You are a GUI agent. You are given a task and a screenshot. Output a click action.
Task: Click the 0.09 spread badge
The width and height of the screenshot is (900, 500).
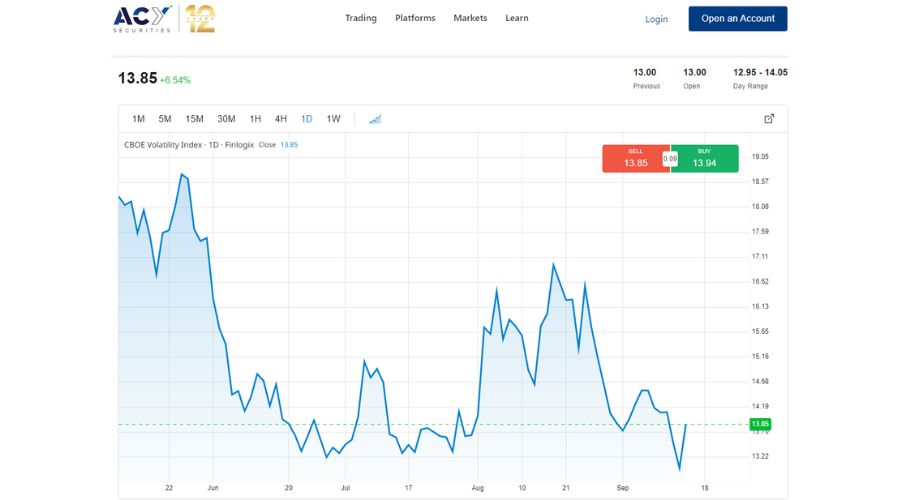click(x=670, y=159)
